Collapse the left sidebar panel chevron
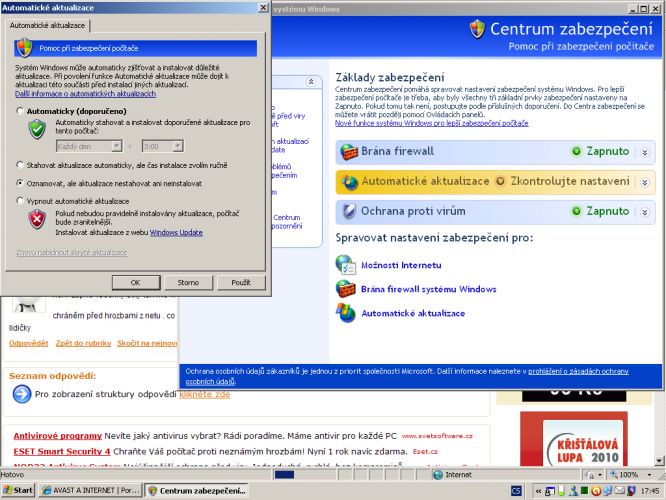Viewport: 666px width, 500px height. [x=311, y=82]
